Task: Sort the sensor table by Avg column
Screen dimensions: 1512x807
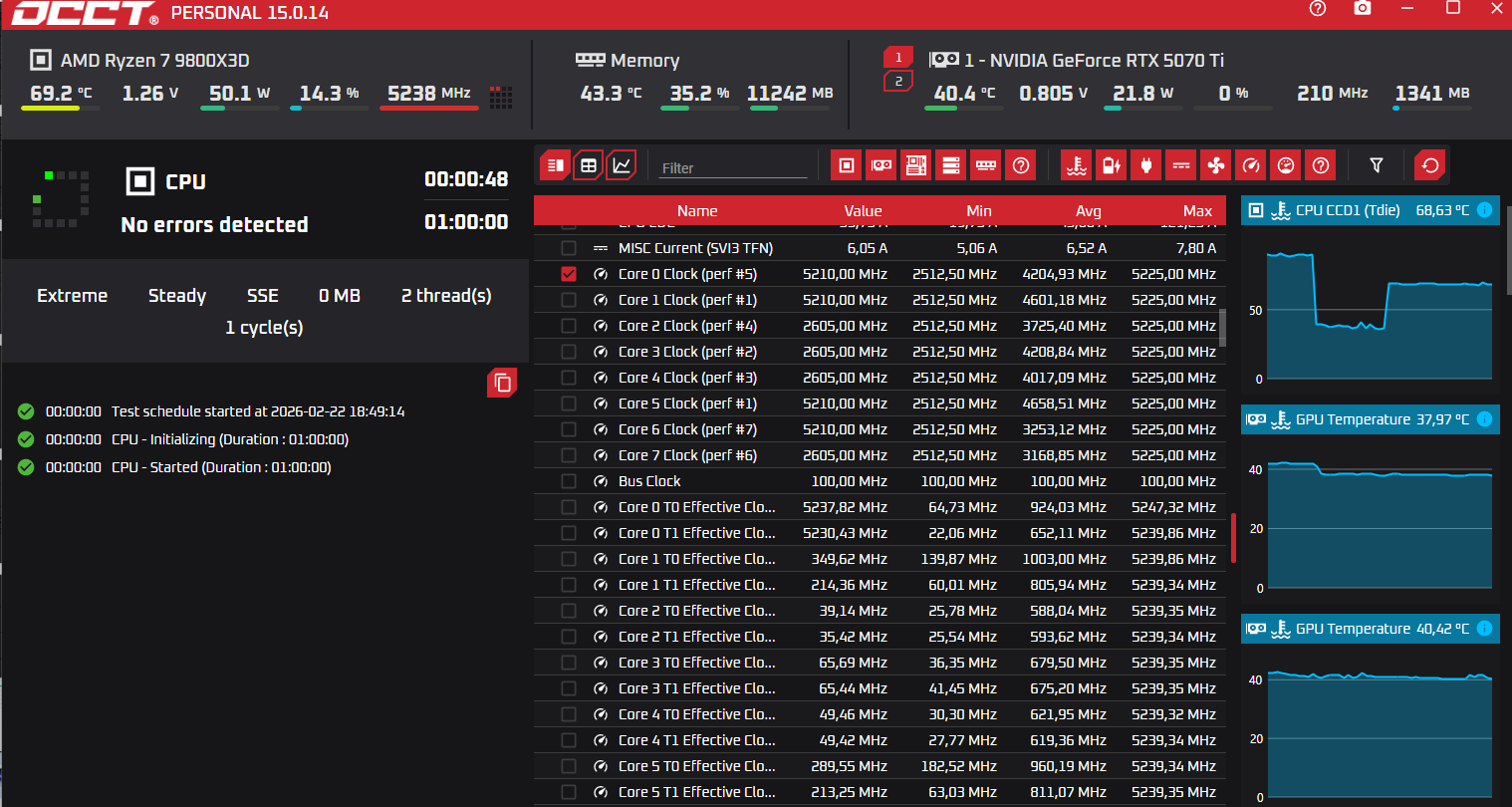Action: click(x=1089, y=210)
